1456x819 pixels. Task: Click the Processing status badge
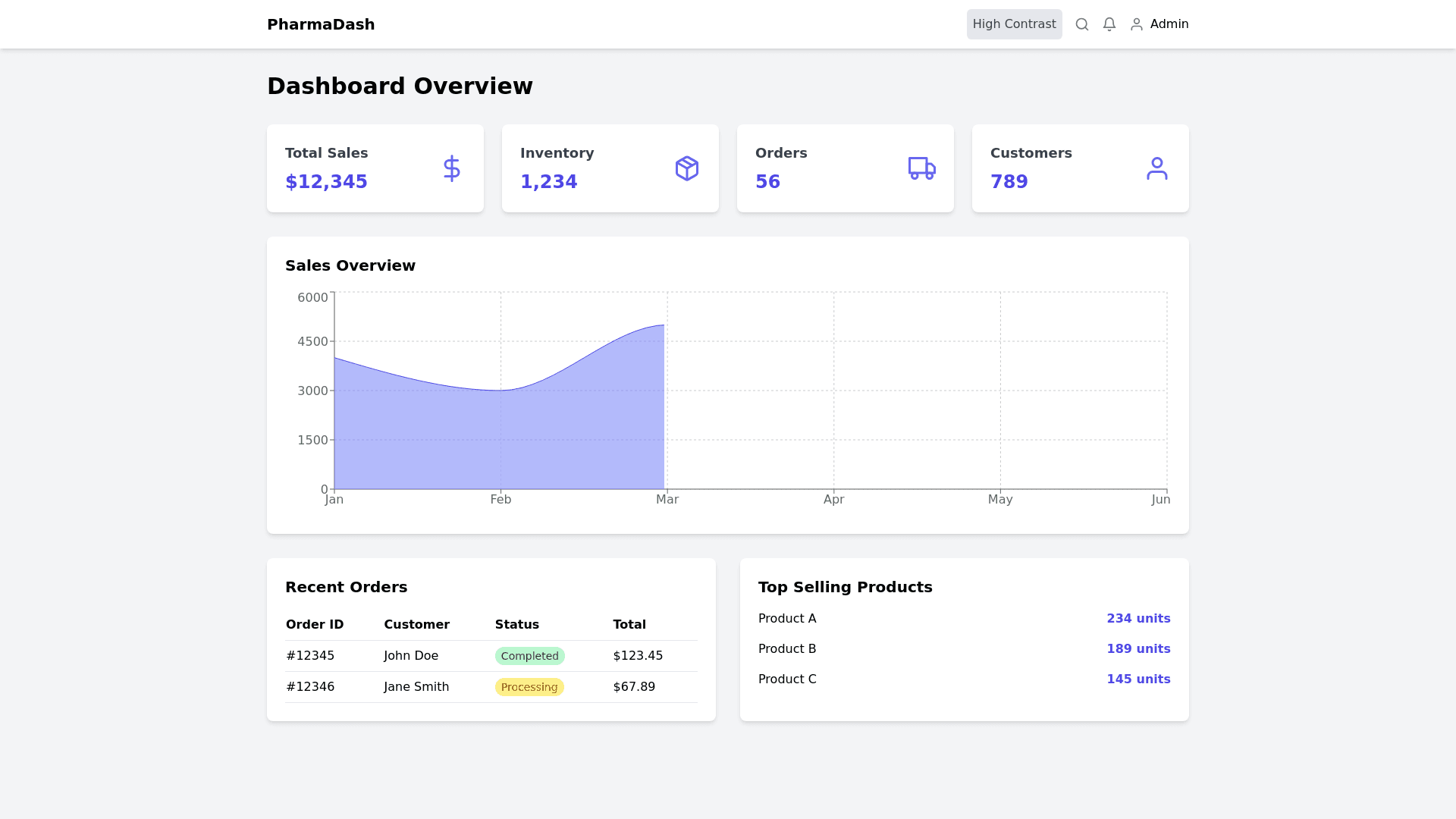(529, 687)
